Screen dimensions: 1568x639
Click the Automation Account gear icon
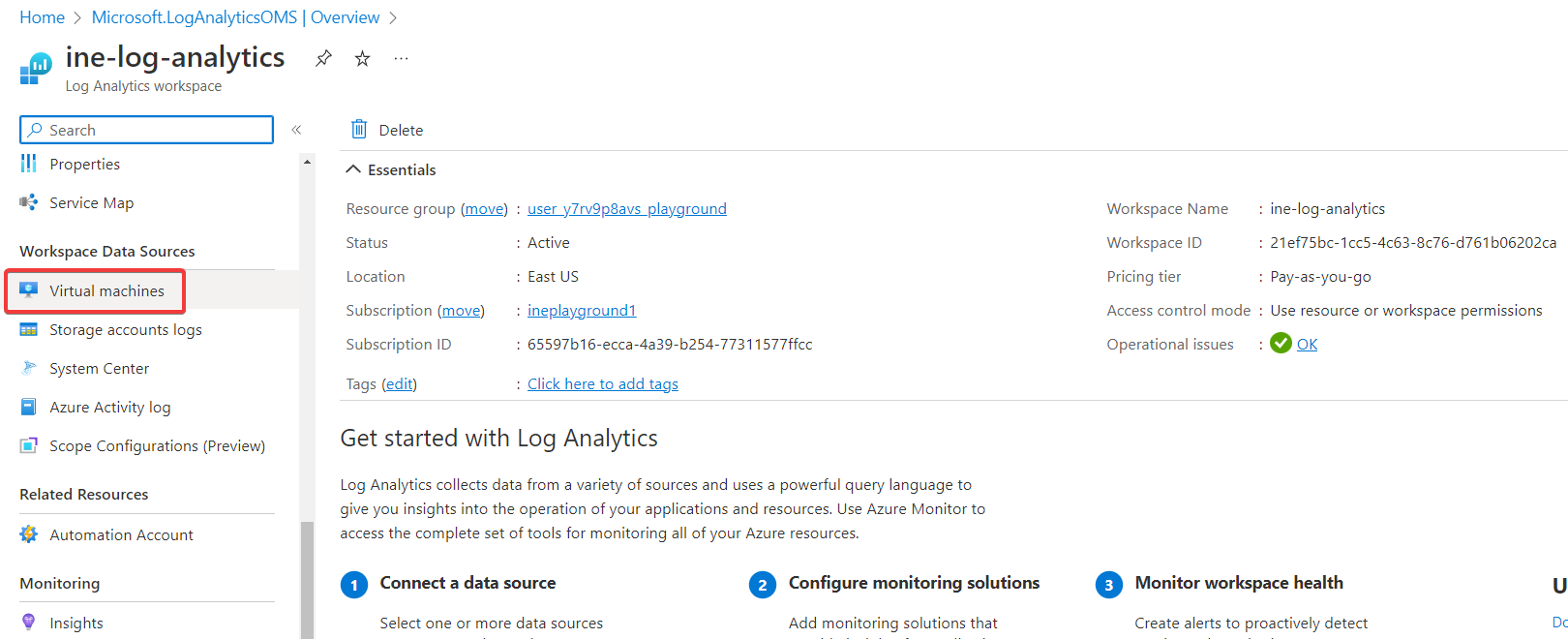28,534
